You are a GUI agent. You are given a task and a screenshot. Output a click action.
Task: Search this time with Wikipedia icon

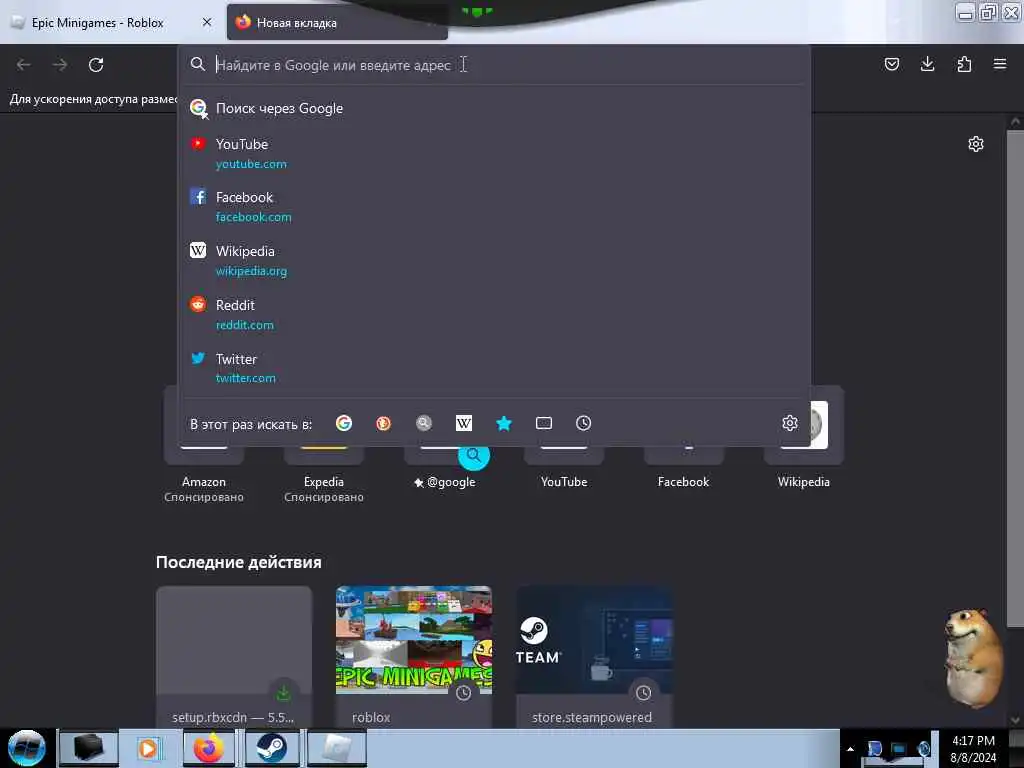pyautogui.click(x=464, y=423)
